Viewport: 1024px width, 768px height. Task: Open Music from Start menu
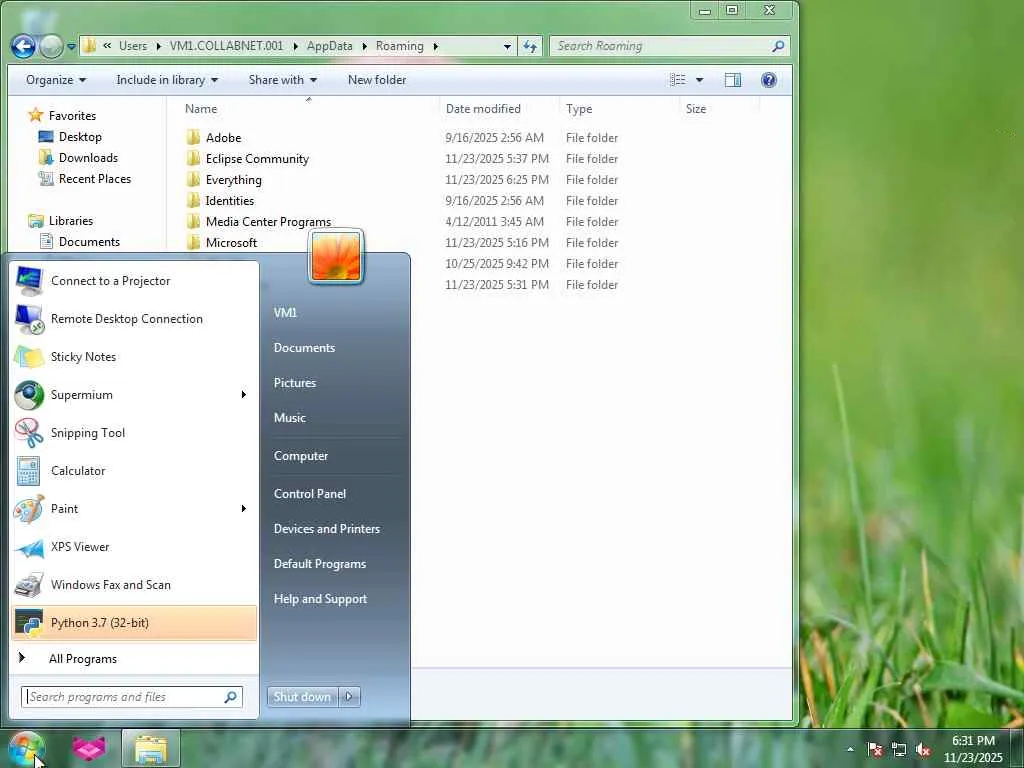tap(289, 418)
